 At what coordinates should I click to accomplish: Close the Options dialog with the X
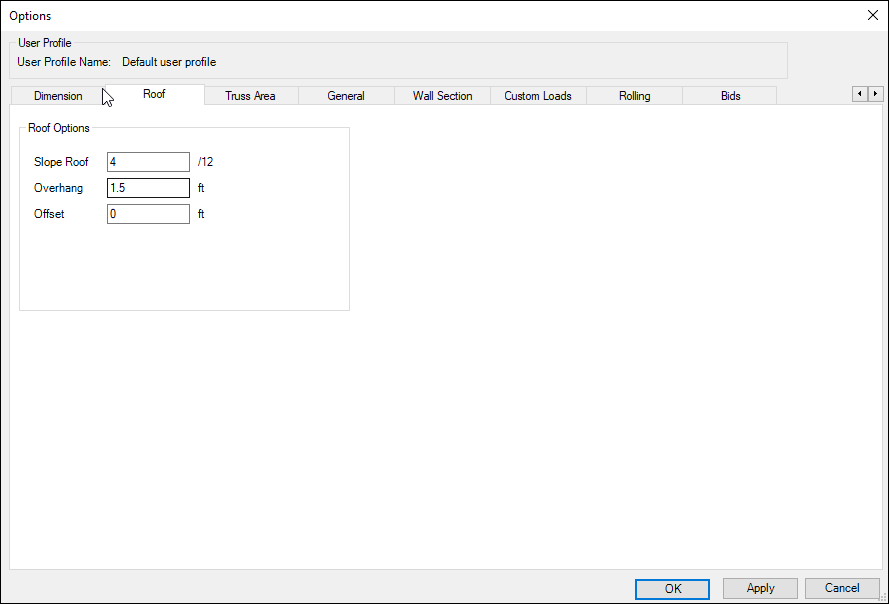(871, 15)
